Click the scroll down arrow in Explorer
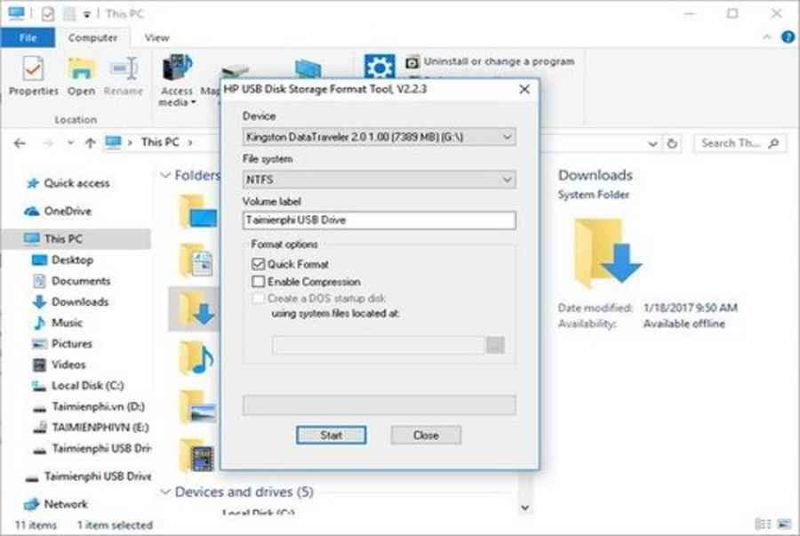 525,508
